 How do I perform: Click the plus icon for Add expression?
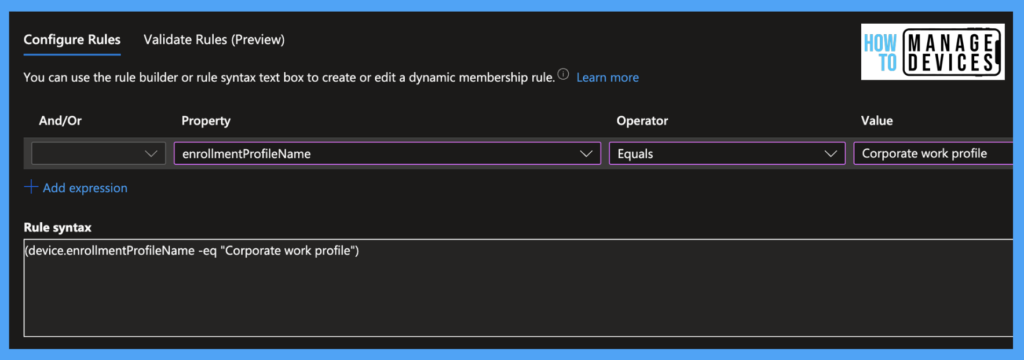31,188
